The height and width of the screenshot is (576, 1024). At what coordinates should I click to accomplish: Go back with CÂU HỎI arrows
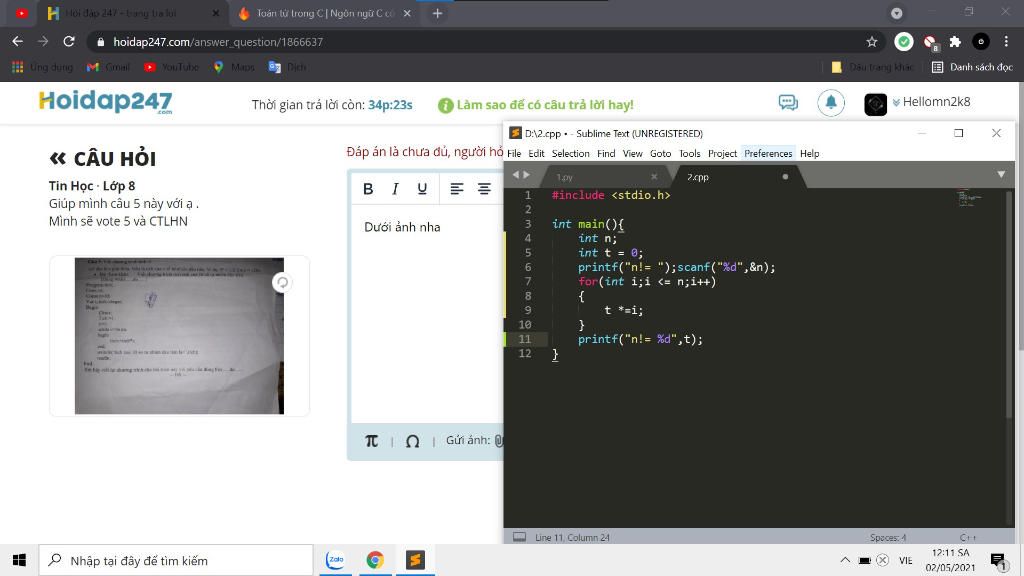point(57,159)
